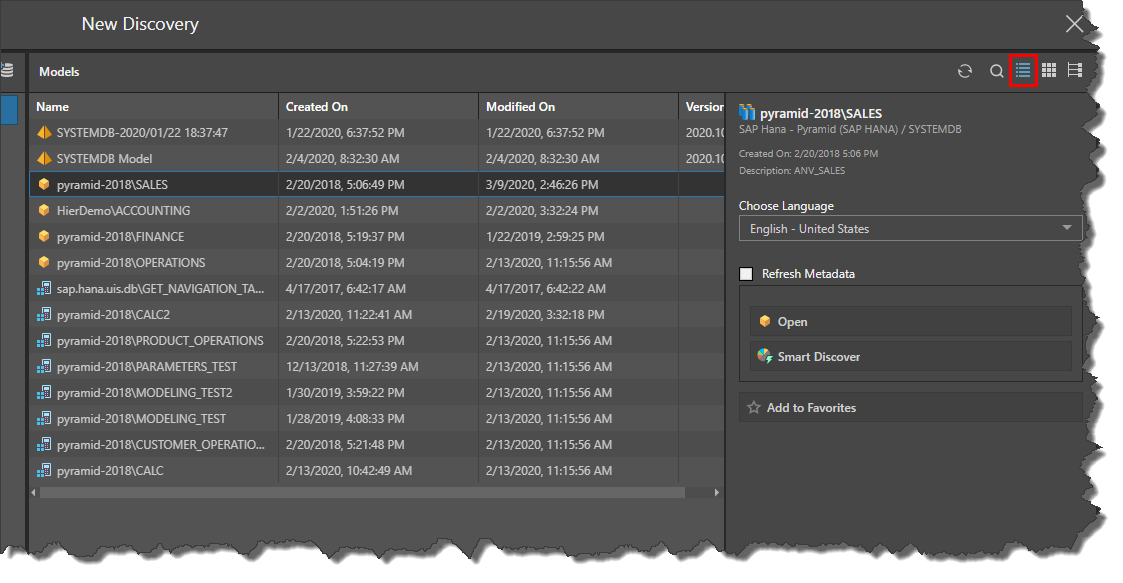
Task: Select the pyramid-2018\MODELING_TEST model name
Action: coord(141,419)
